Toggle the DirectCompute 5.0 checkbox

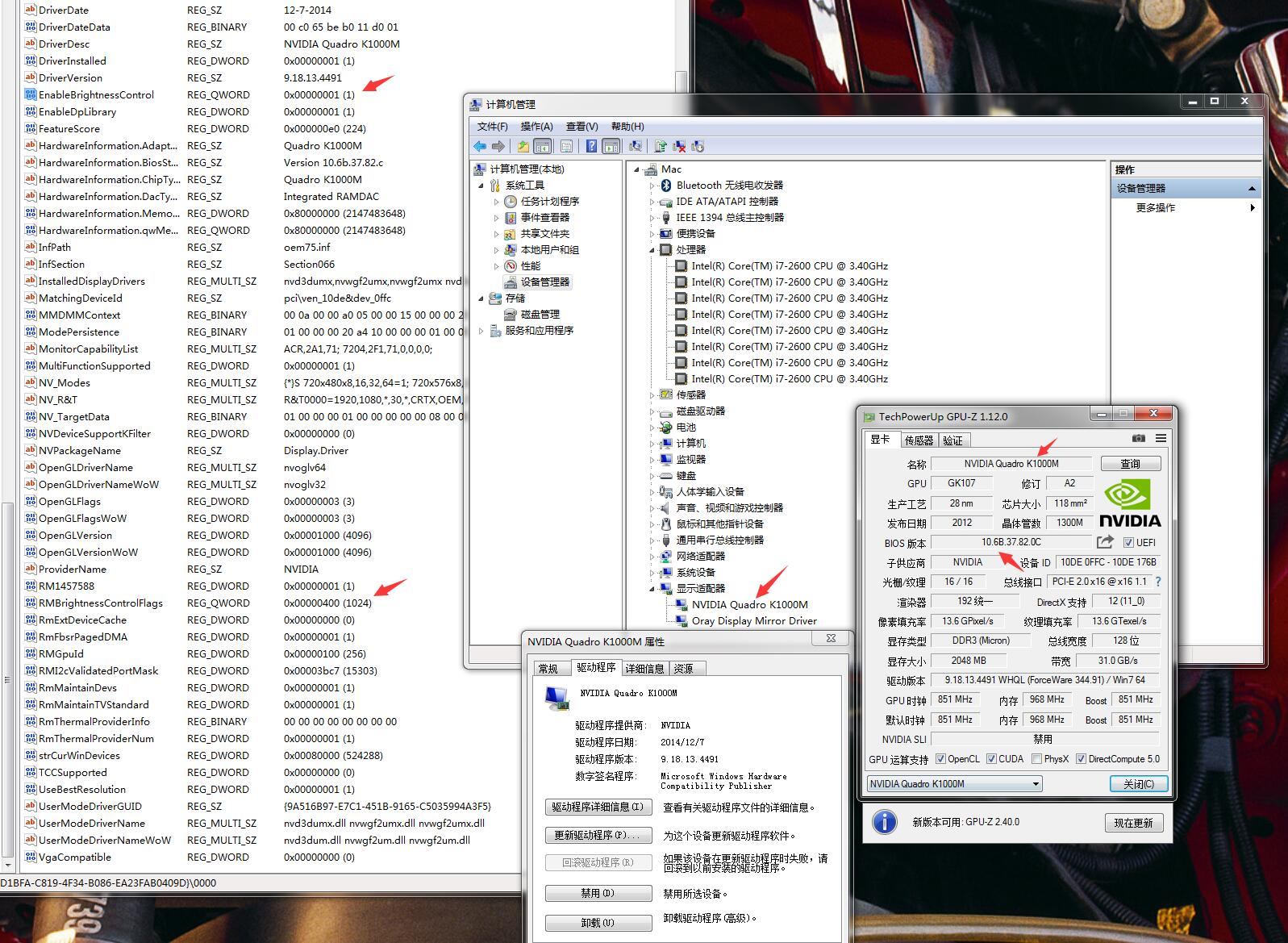(1081, 759)
